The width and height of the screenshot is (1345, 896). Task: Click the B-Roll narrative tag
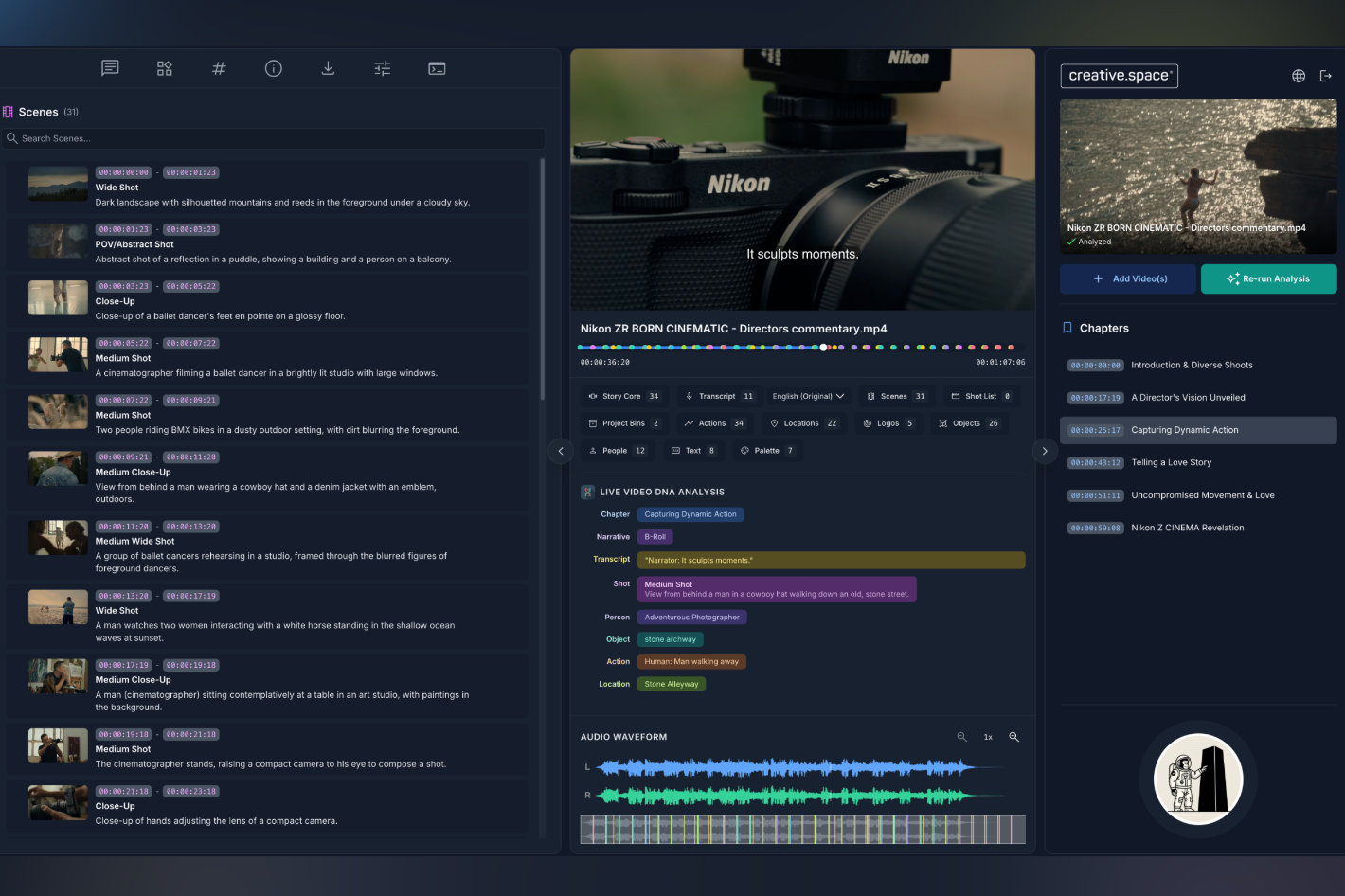pos(655,537)
